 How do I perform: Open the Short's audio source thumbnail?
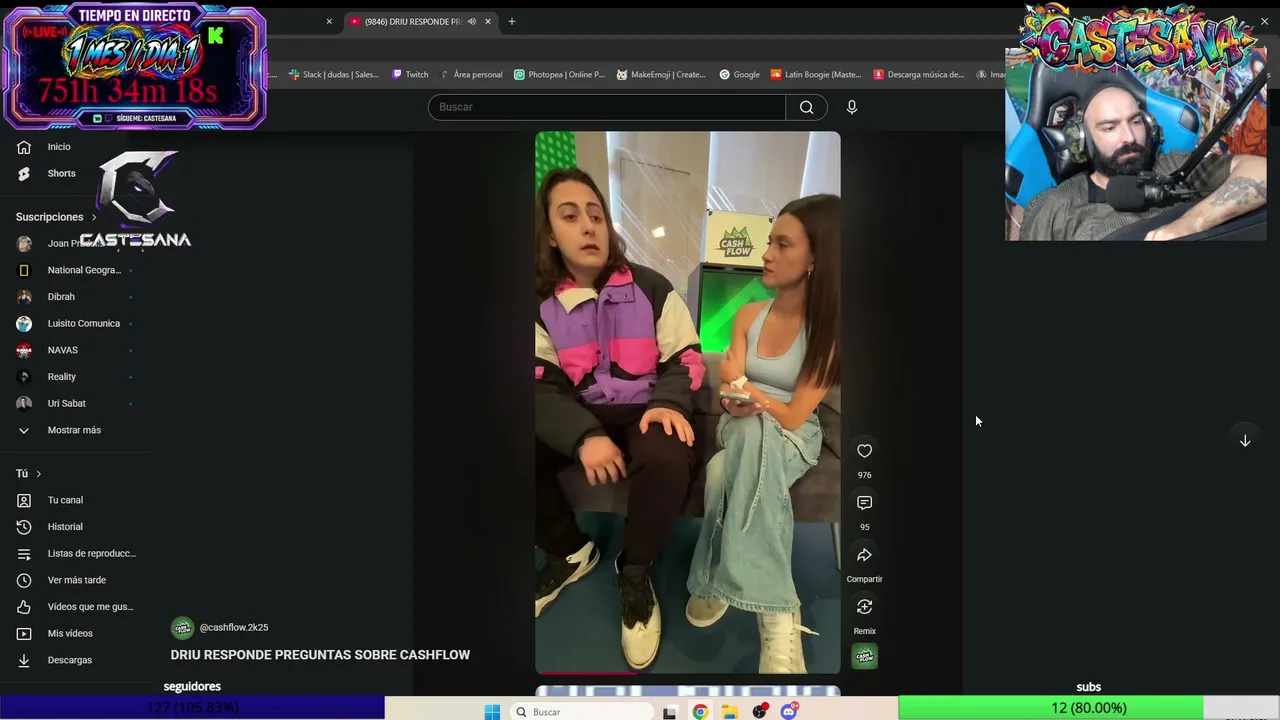click(x=864, y=656)
